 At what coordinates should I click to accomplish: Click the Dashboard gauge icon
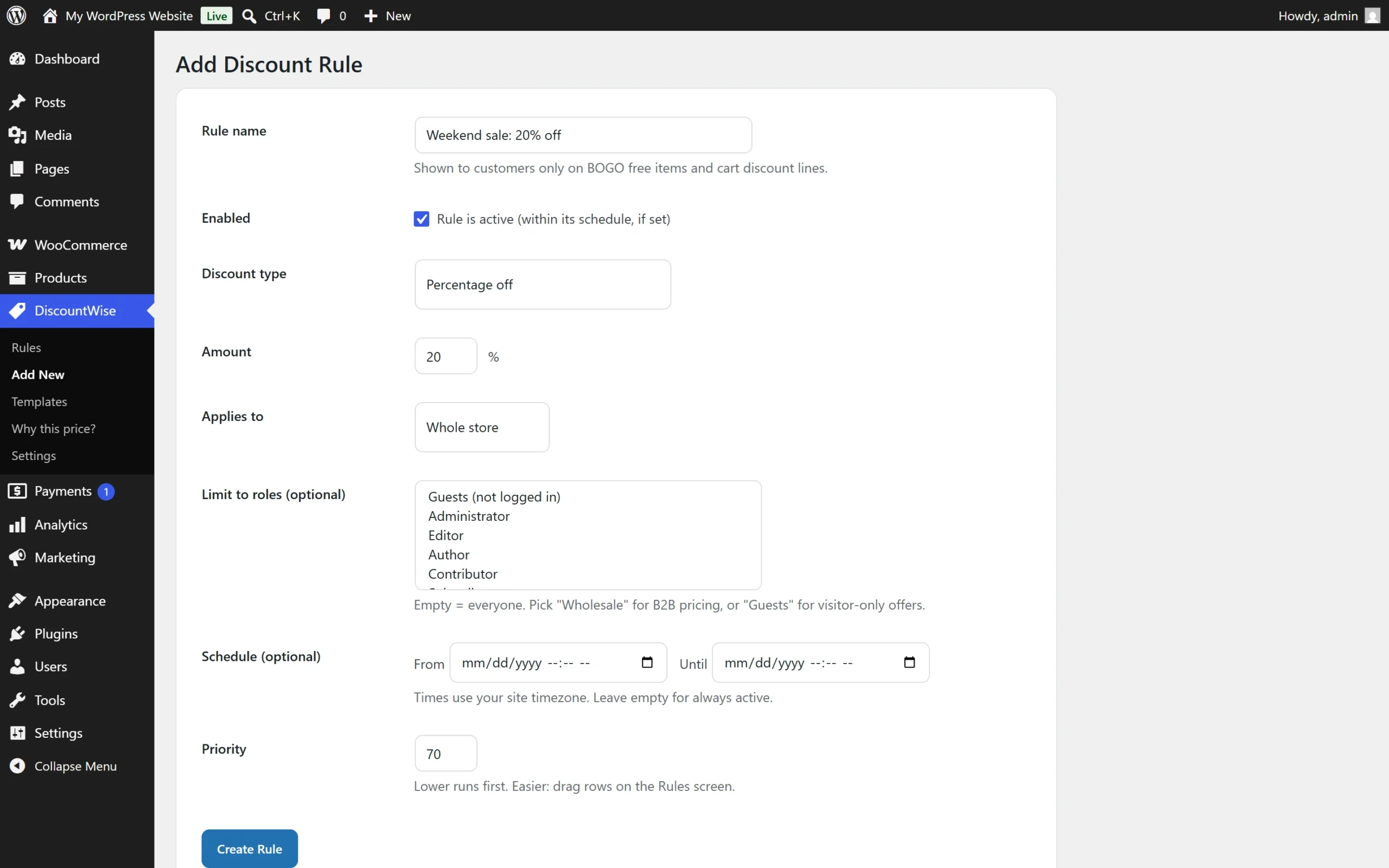(17, 59)
